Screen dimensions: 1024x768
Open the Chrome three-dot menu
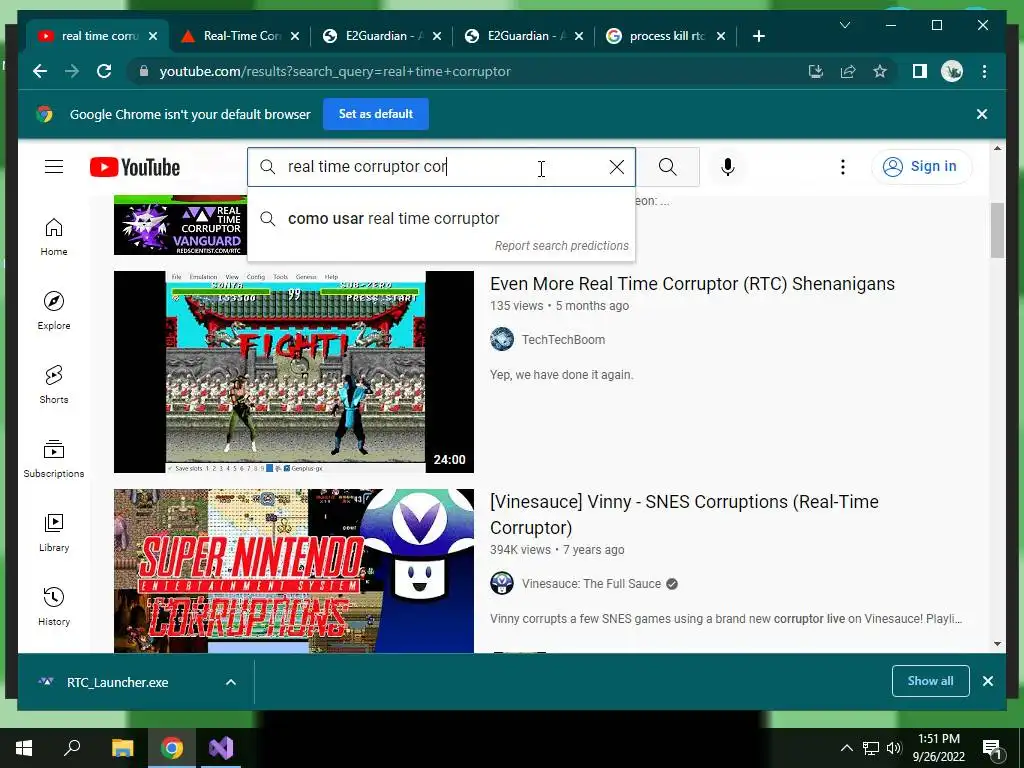pos(984,71)
